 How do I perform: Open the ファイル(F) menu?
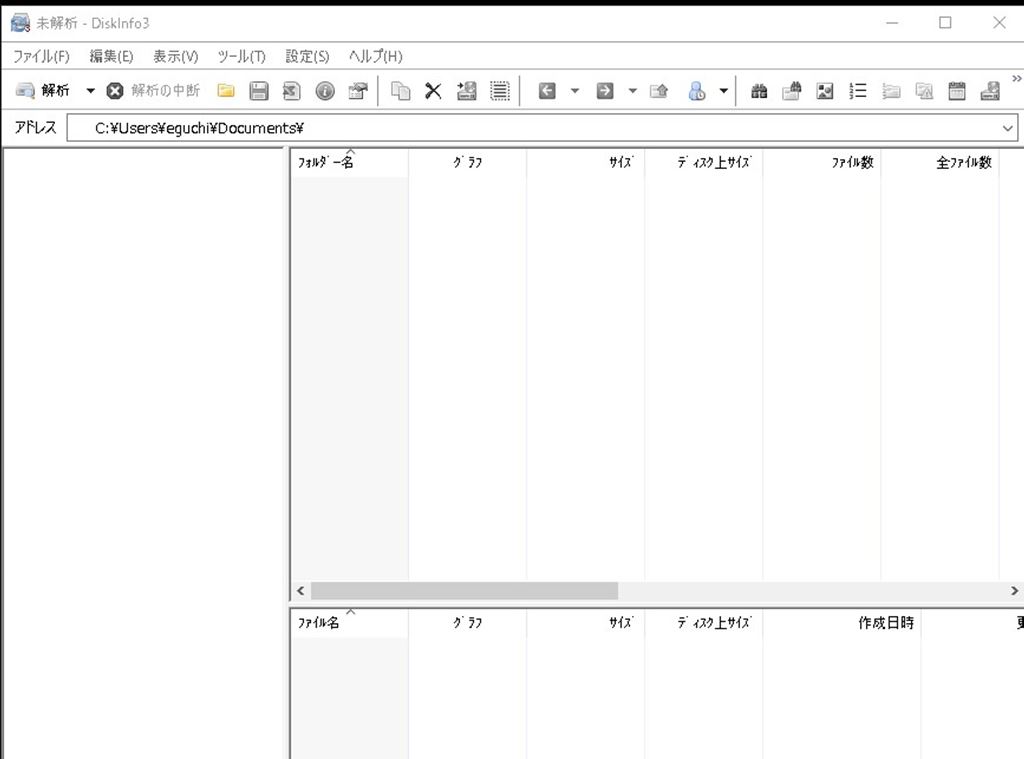tap(41, 56)
